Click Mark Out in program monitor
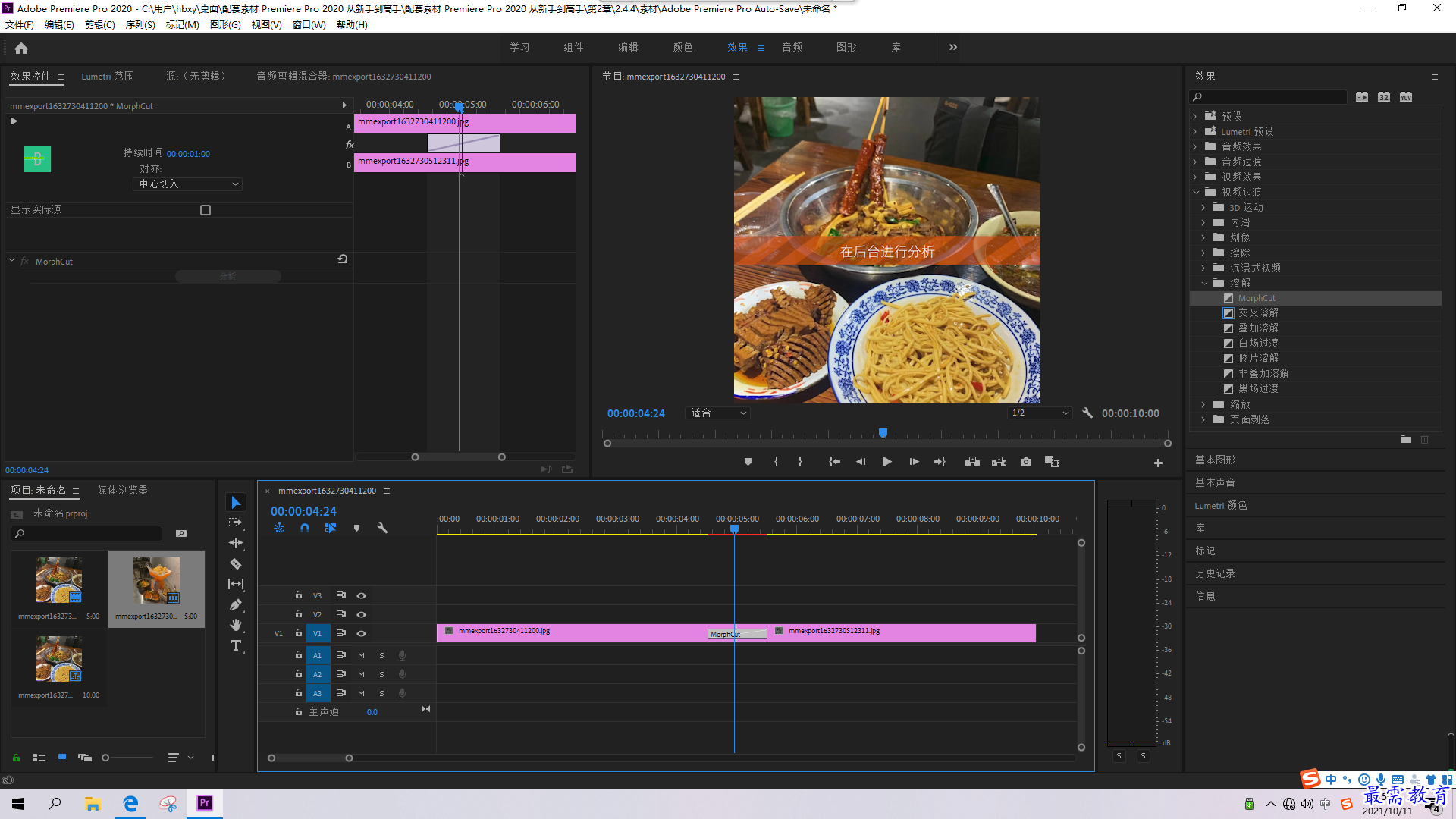The width and height of the screenshot is (1456, 819). (x=800, y=462)
